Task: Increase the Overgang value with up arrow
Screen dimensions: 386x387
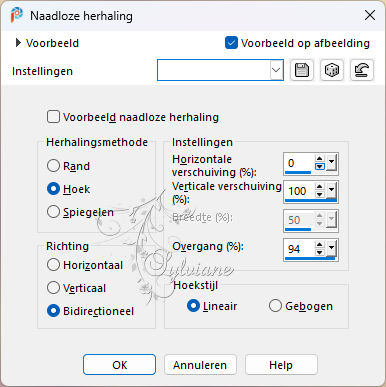Action: click(x=319, y=245)
